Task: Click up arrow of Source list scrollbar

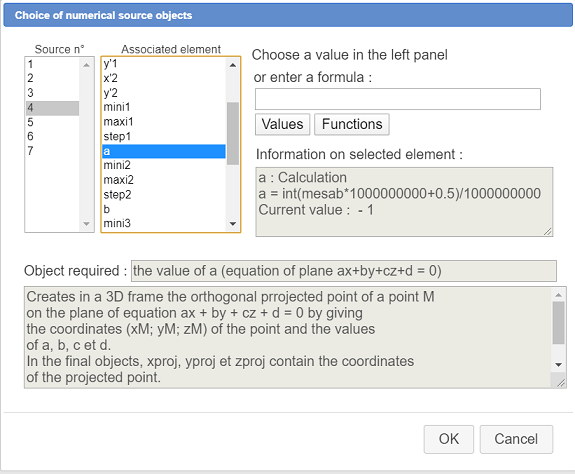Action: pyautogui.click(x=87, y=65)
